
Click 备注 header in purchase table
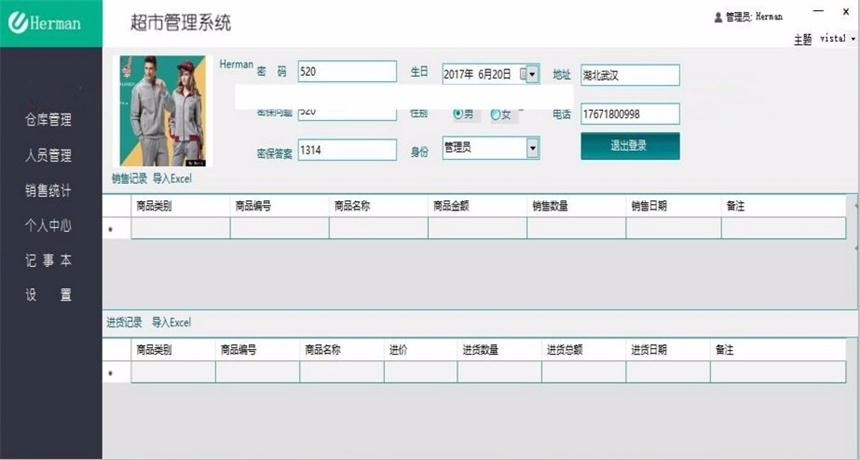778,350
